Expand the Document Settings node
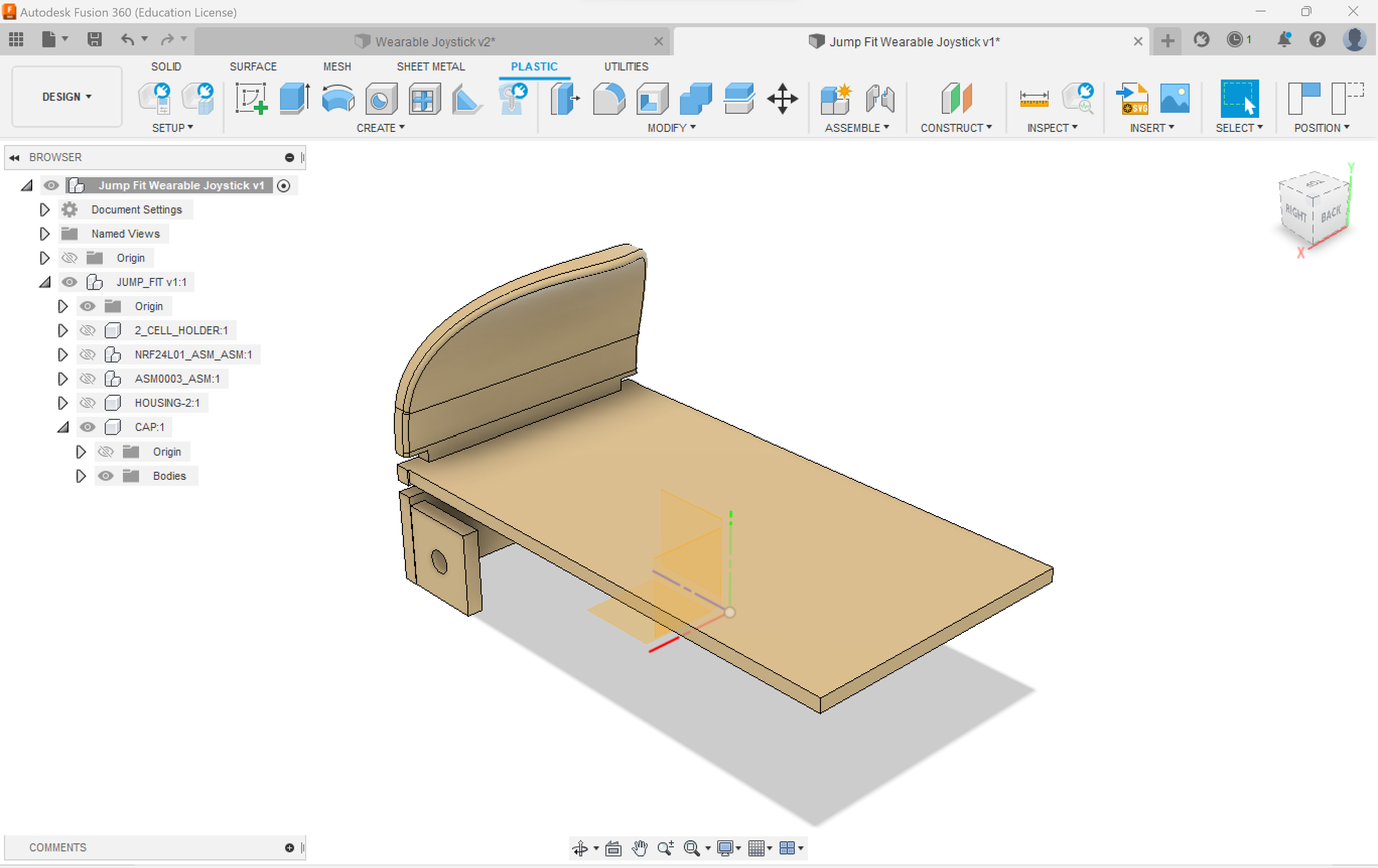The image size is (1378, 868). (x=44, y=209)
